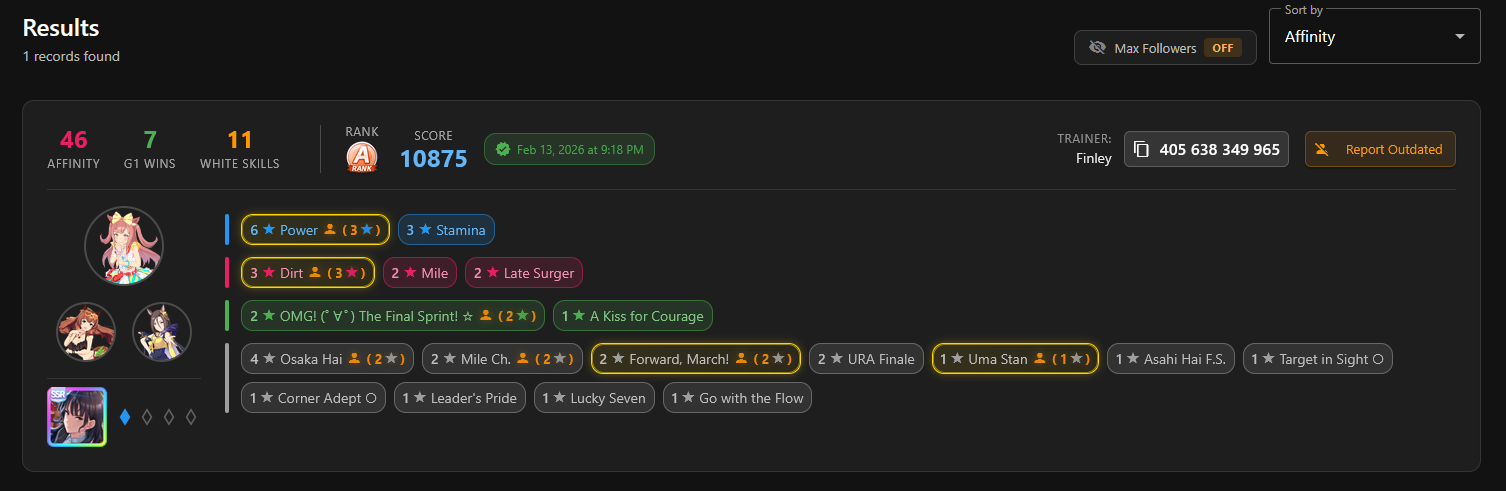Click the Results heading

point(61,27)
